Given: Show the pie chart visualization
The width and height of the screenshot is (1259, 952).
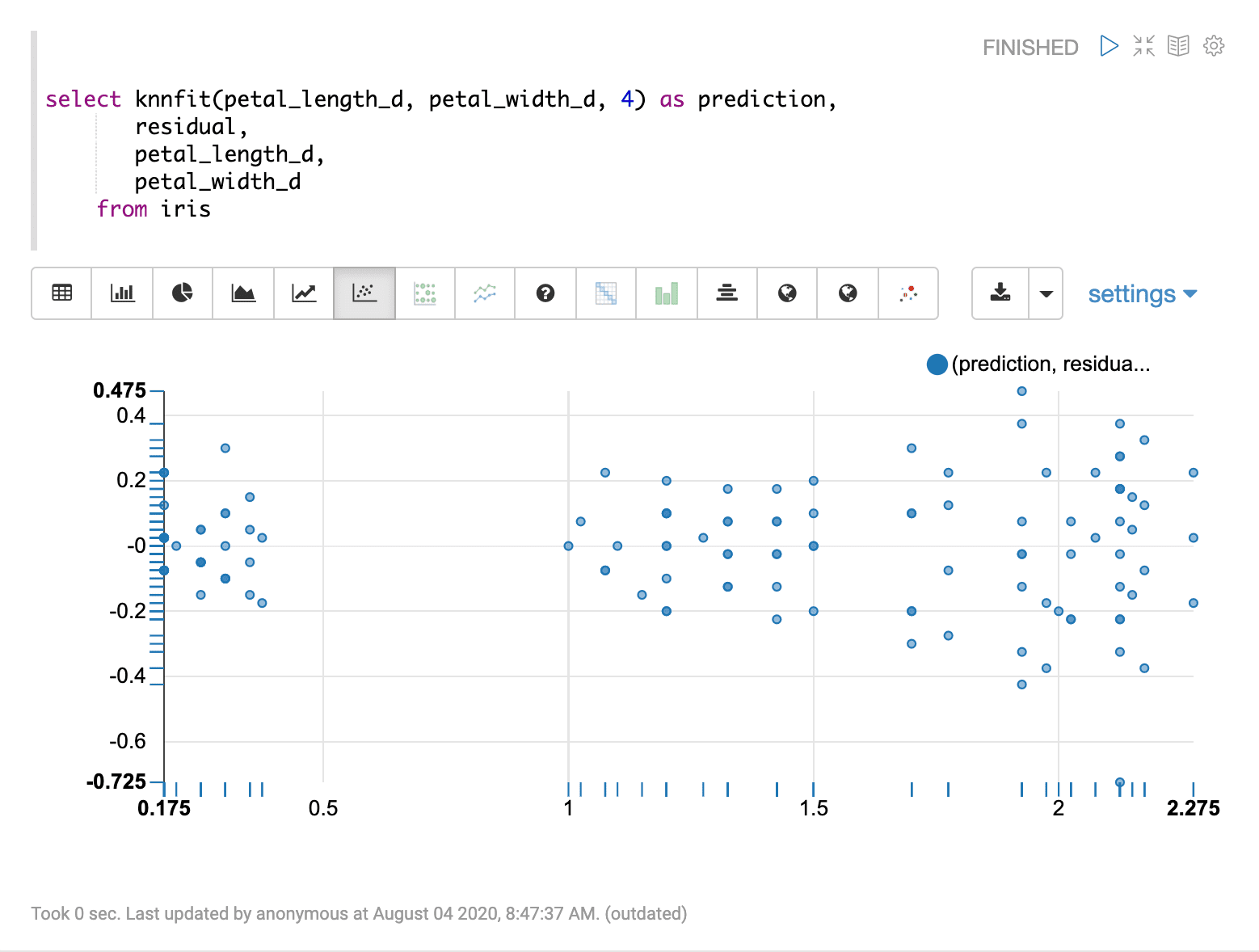Looking at the screenshot, I should coord(182,293).
